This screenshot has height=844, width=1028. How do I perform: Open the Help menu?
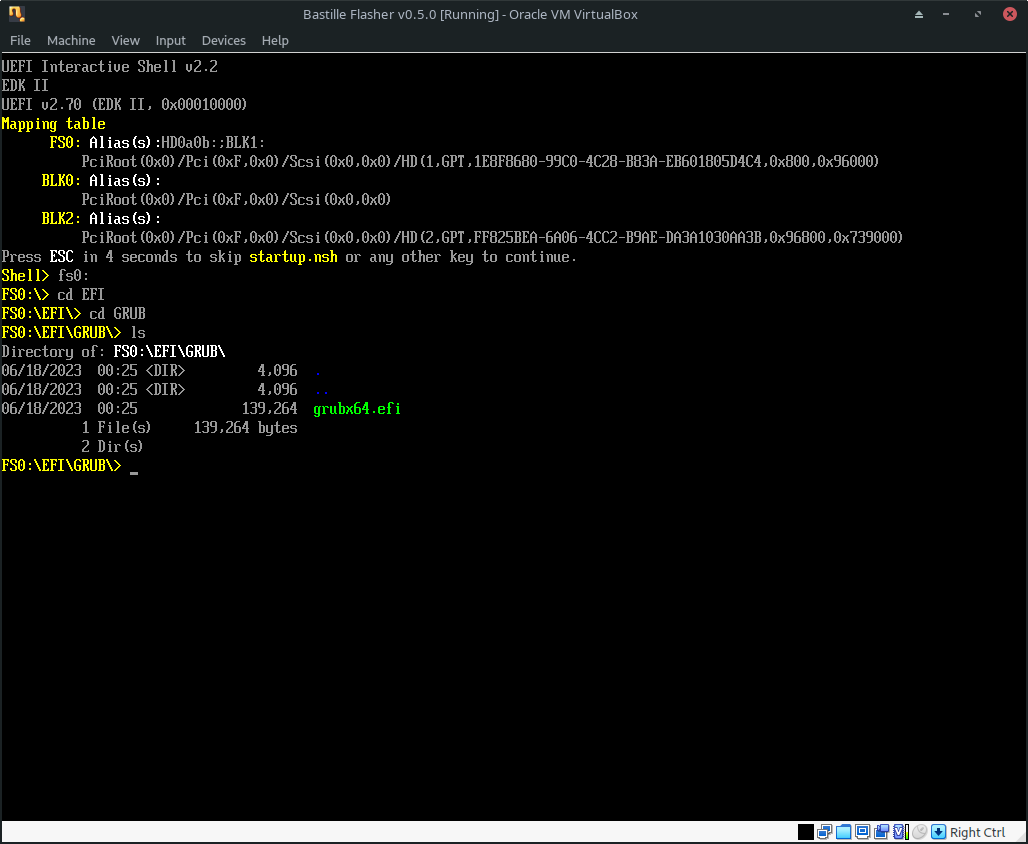pos(275,41)
